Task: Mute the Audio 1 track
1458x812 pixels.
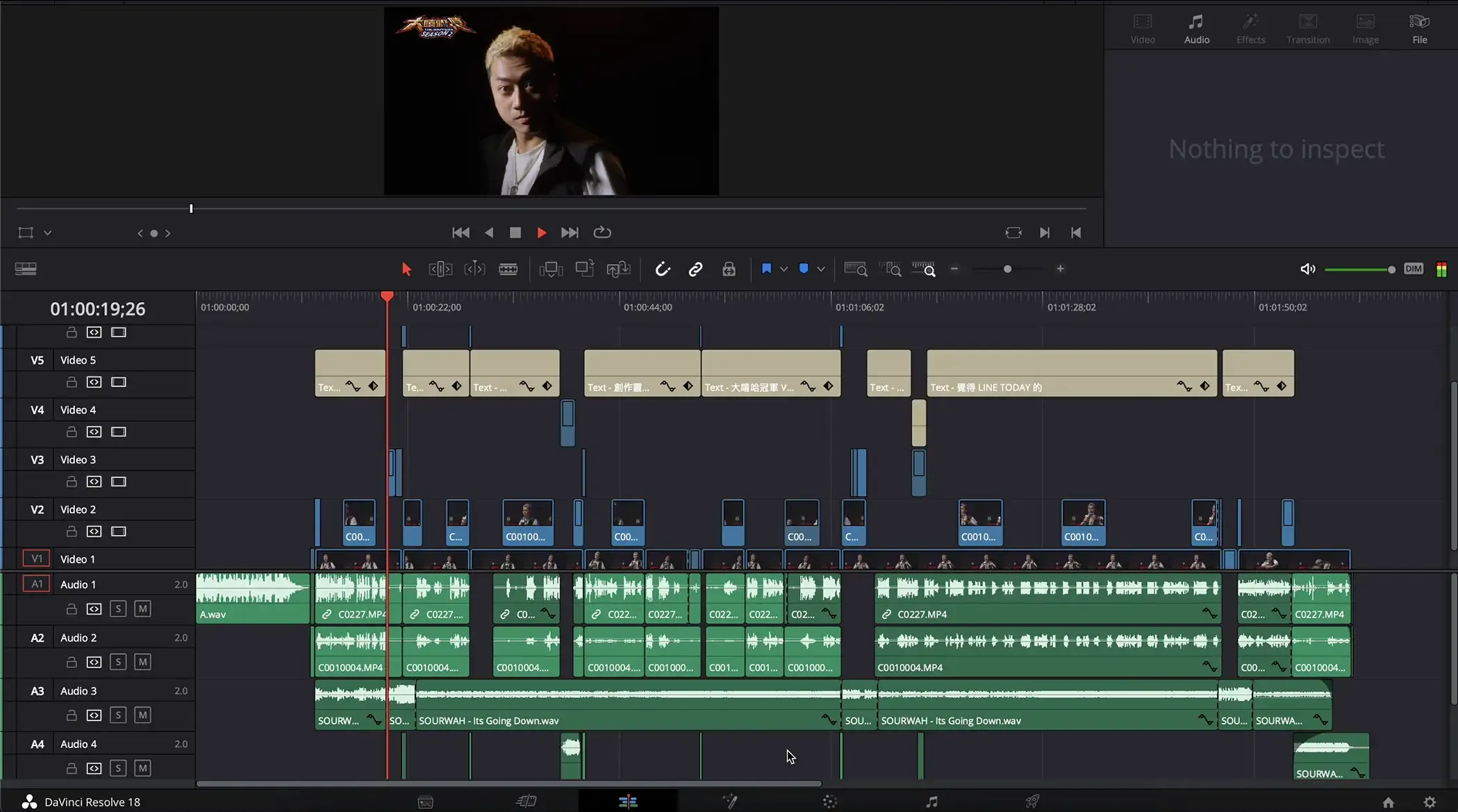Action: point(142,609)
